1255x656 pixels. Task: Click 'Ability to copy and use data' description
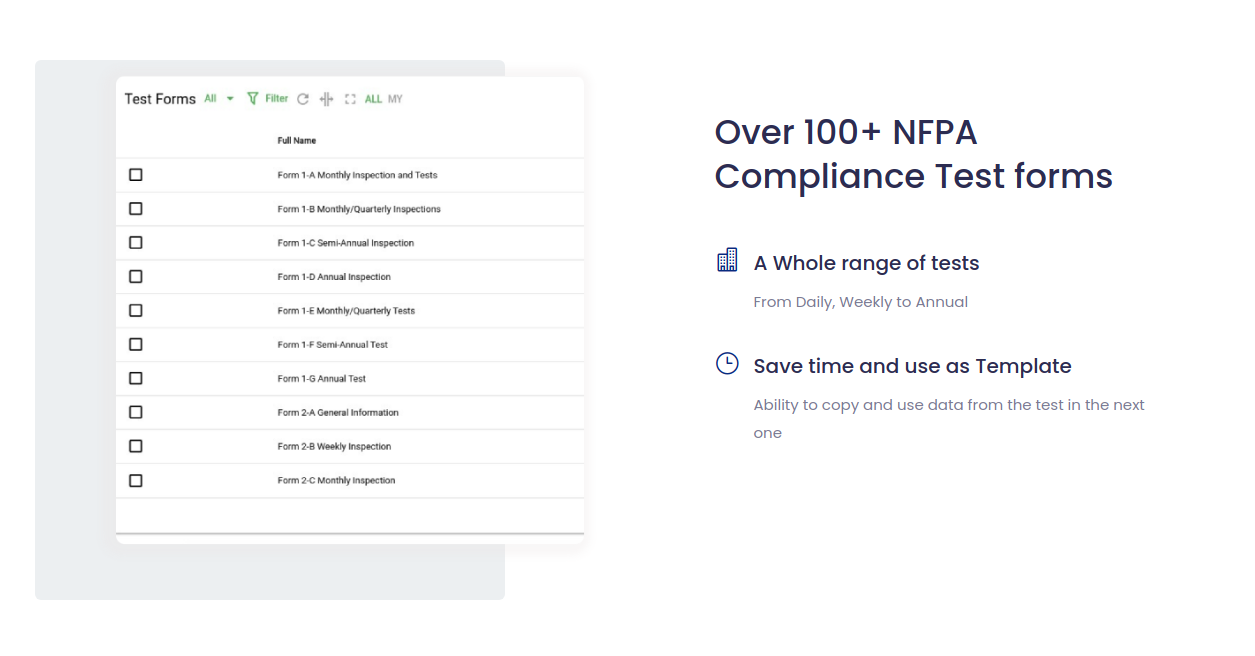point(949,419)
